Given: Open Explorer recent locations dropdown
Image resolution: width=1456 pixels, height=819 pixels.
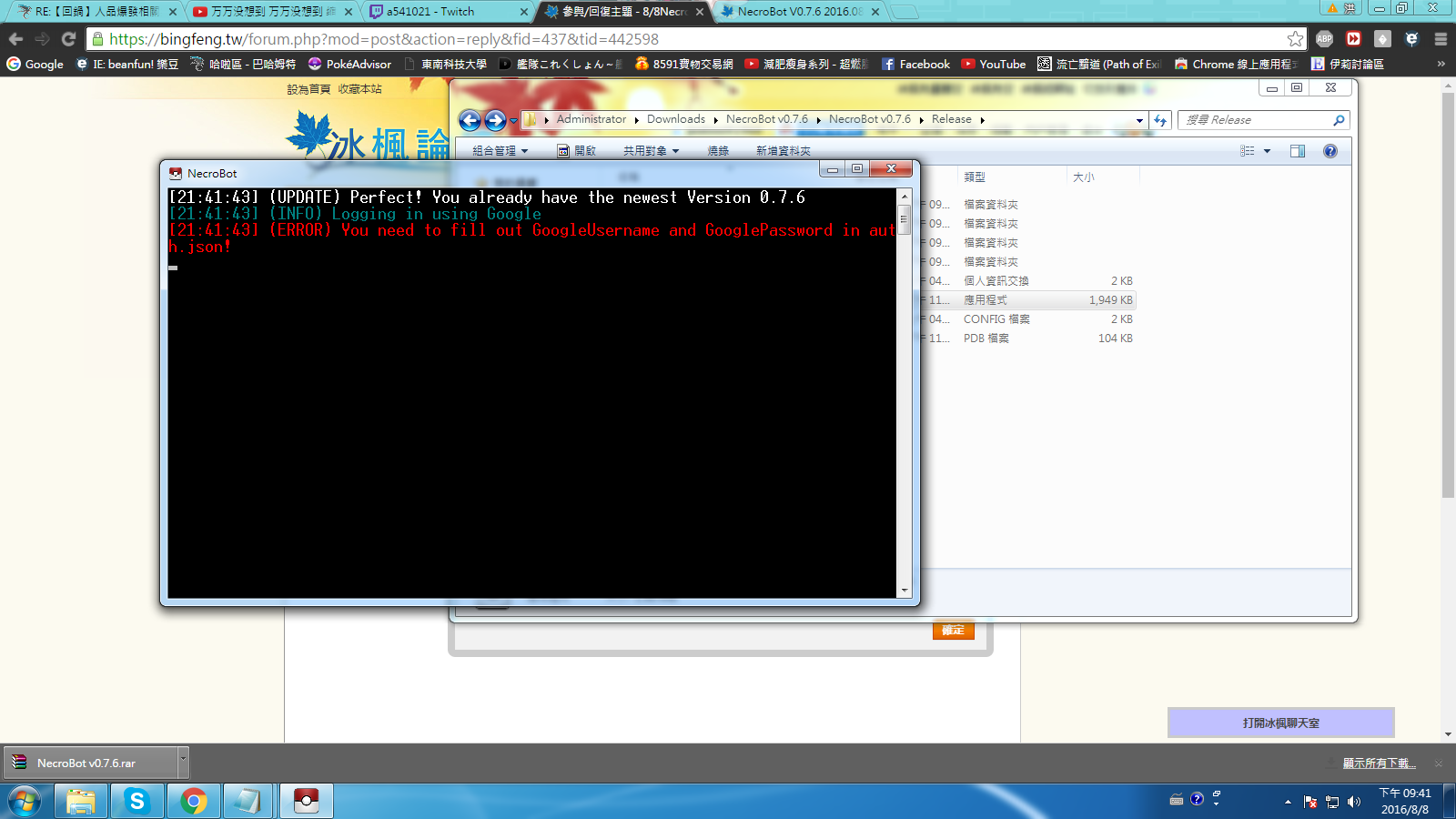Looking at the screenshot, I should [x=513, y=120].
